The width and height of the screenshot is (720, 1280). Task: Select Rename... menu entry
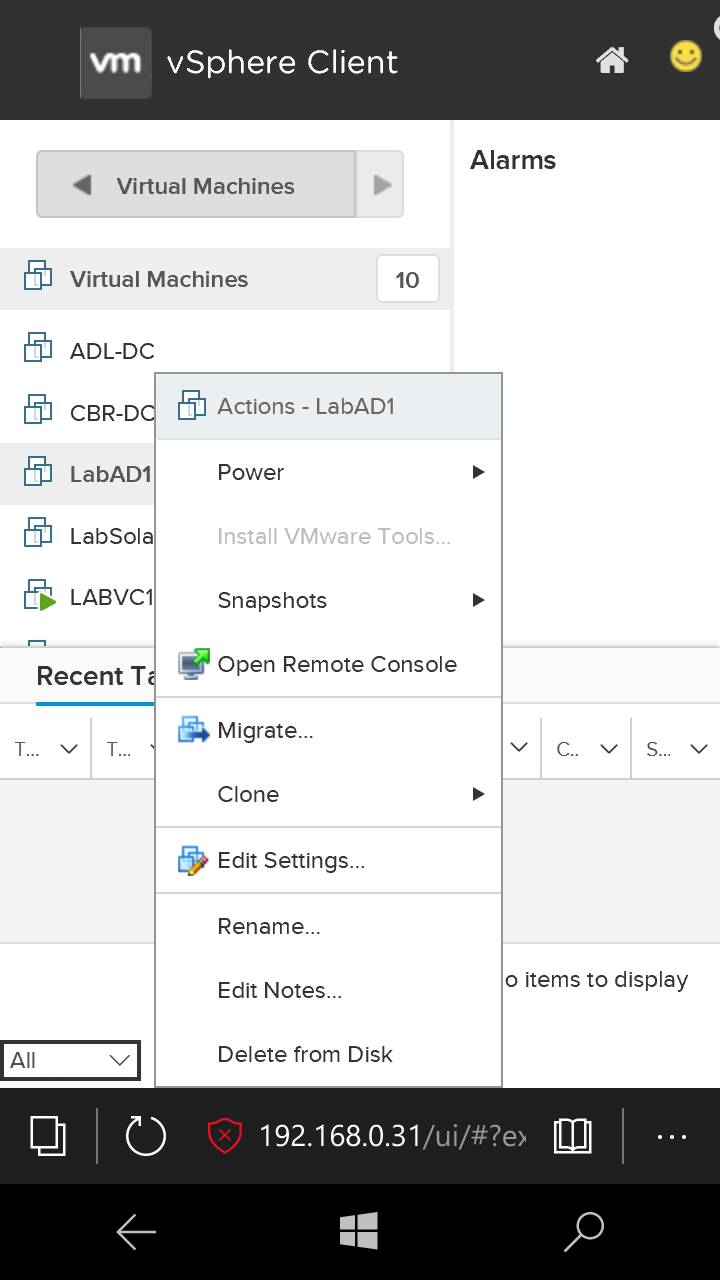click(329, 927)
